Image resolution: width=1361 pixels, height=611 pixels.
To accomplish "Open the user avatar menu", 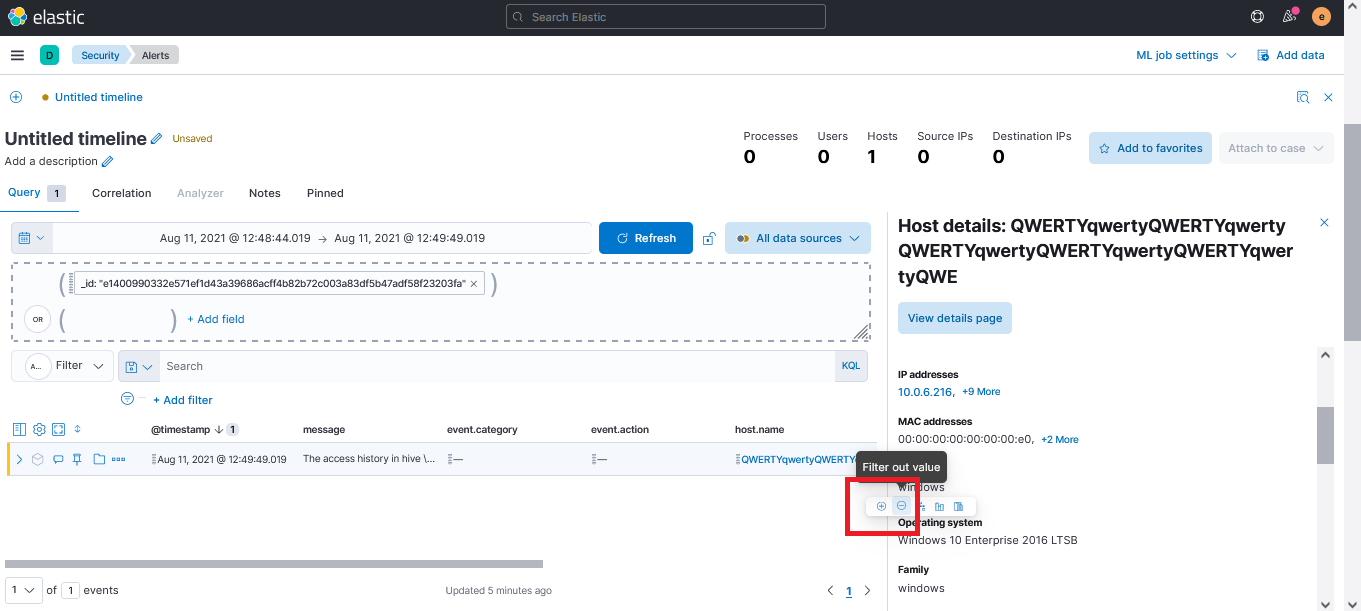I will (x=1321, y=16).
